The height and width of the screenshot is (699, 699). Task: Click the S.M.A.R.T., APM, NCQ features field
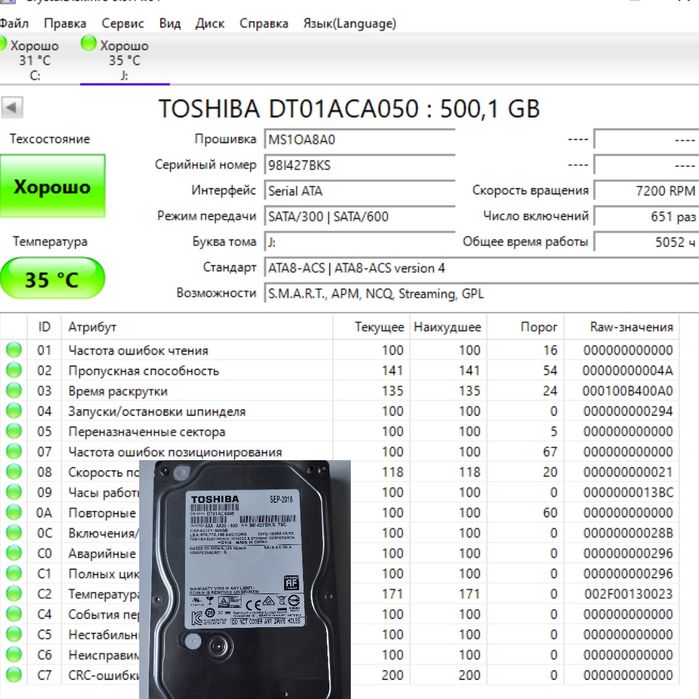(481, 294)
